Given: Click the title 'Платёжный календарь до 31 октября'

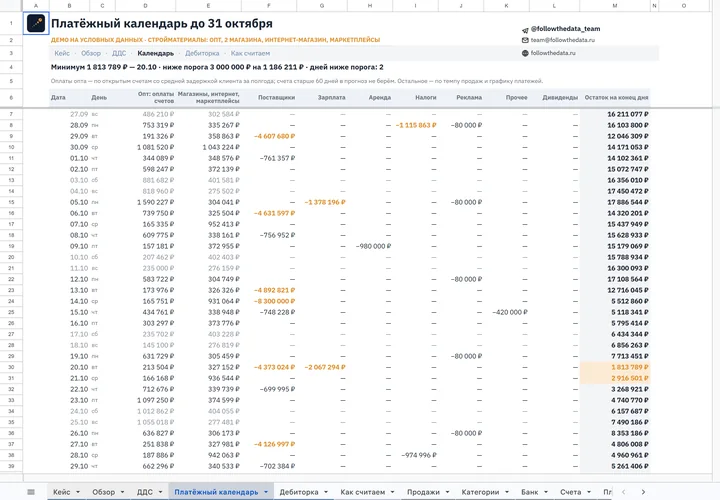Looking at the screenshot, I should 162,23.
